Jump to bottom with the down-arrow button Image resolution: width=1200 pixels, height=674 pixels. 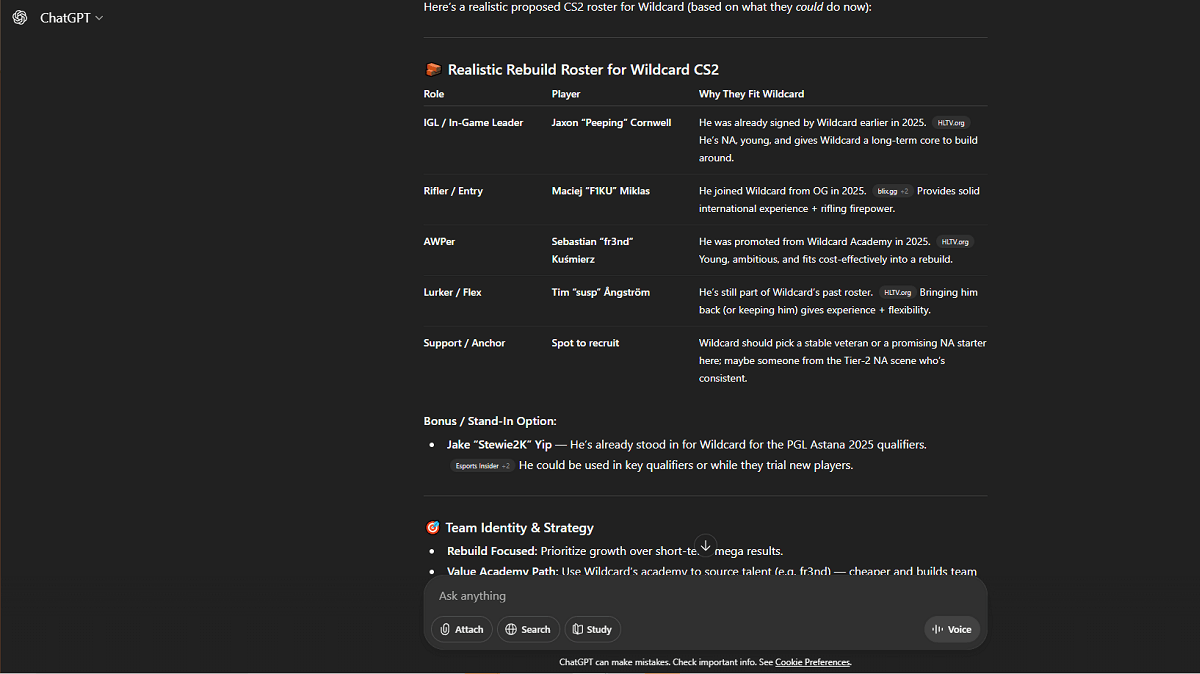(705, 545)
